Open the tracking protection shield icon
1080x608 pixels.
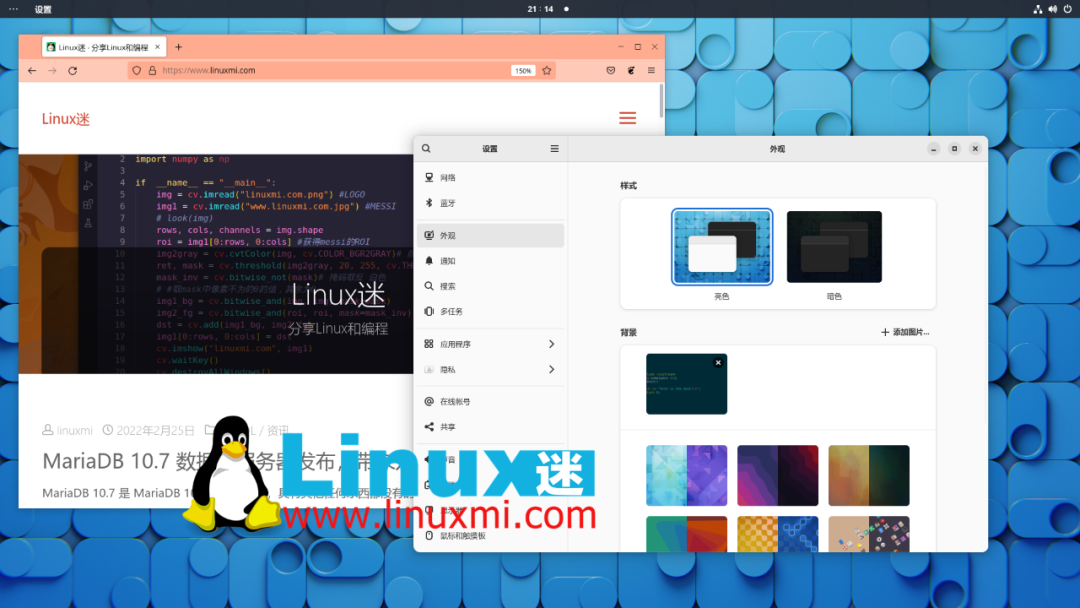pyautogui.click(x=136, y=70)
